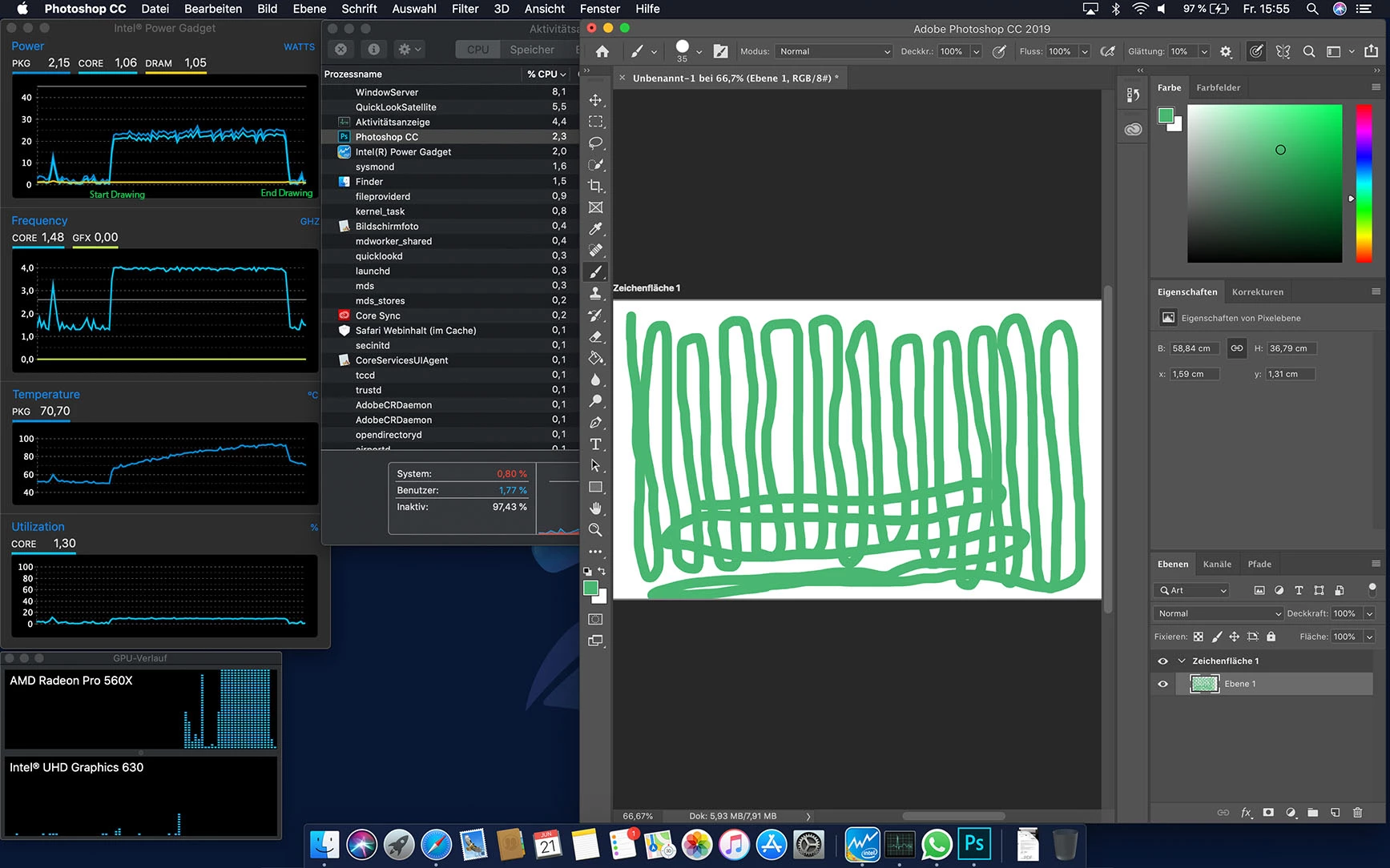Image resolution: width=1390 pixels, height=868 pixels.
Task: Open the Fenster menu
Action: coord(600,9)
